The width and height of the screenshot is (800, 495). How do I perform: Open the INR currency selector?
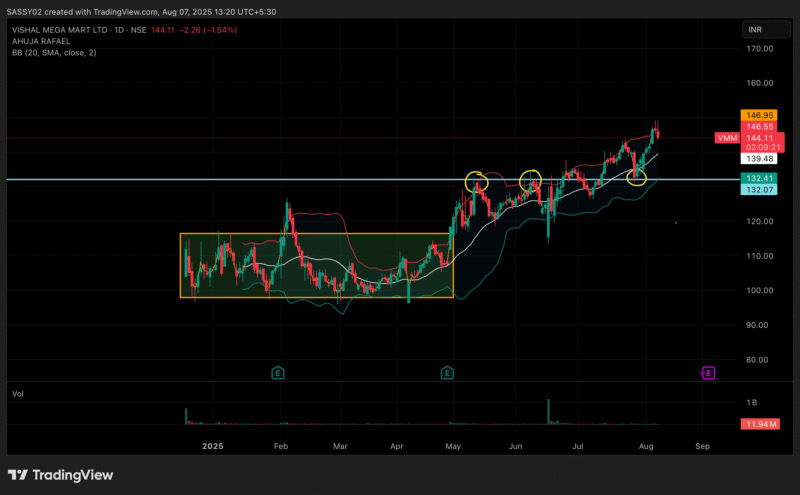pyautogui.click(x=755, y=30)
